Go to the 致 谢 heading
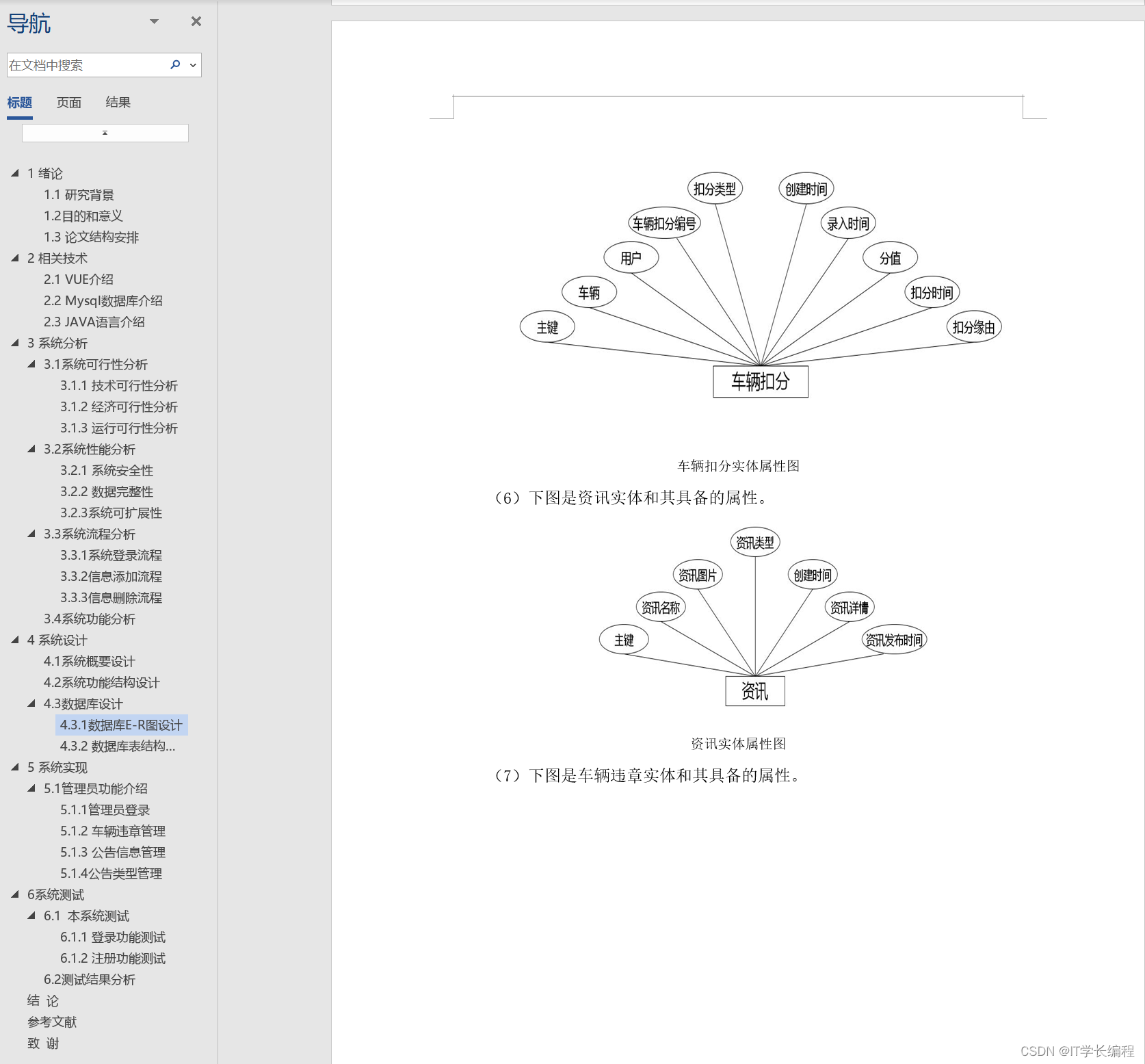 (x=43, y=1043)
